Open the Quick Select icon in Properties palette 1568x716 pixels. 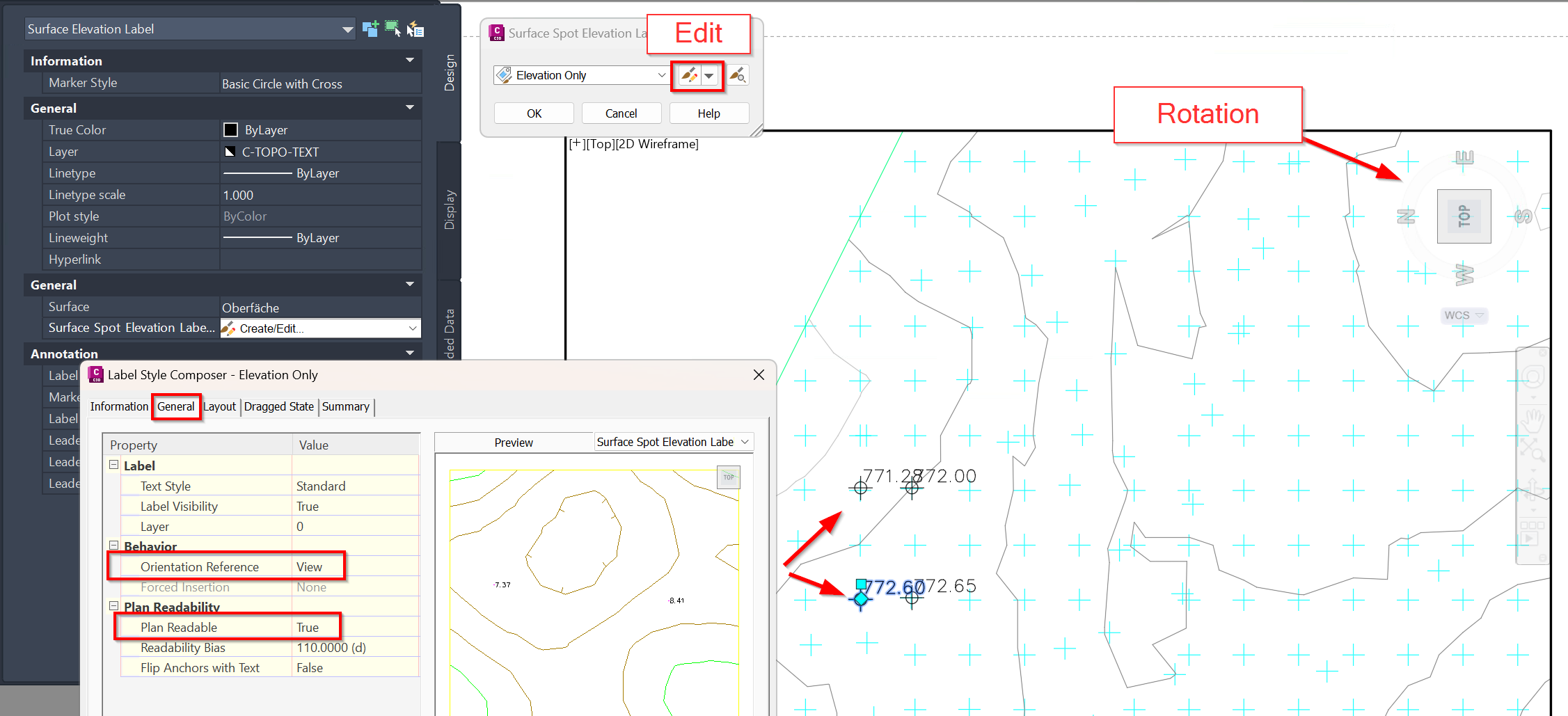pos(415,29)
